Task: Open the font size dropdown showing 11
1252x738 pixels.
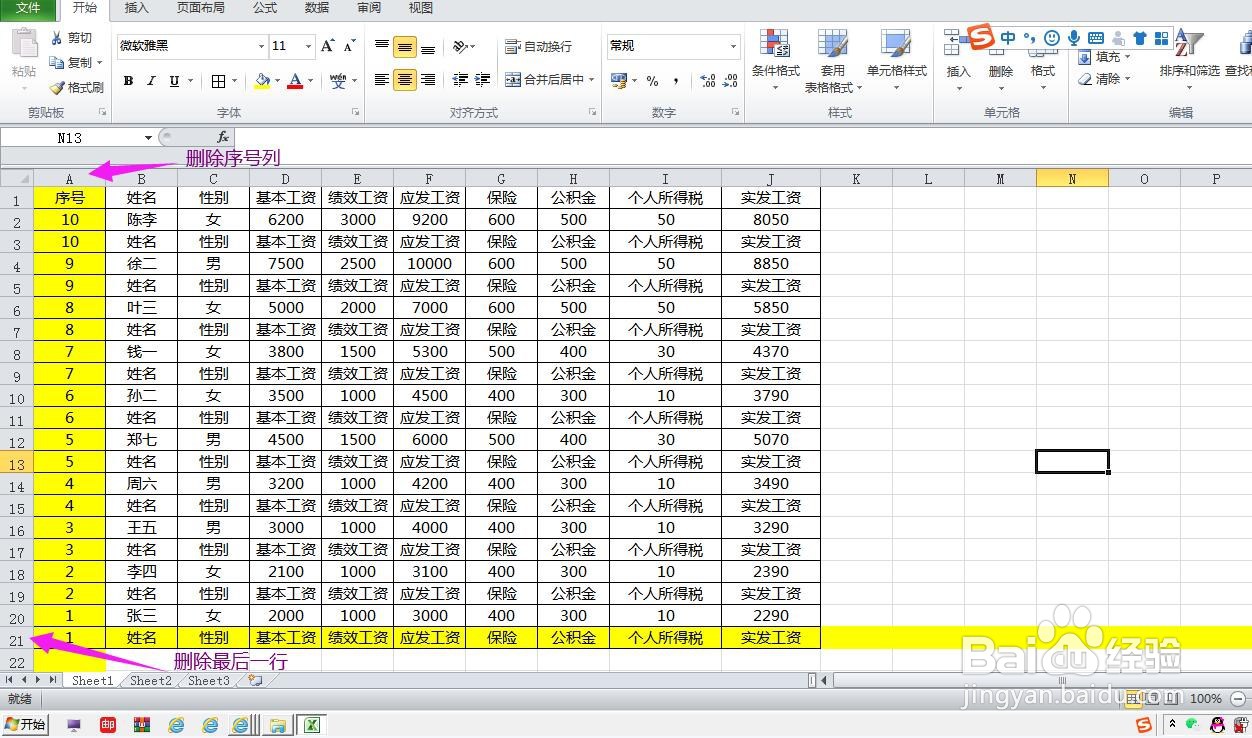Action: click(x=306, y=46)
